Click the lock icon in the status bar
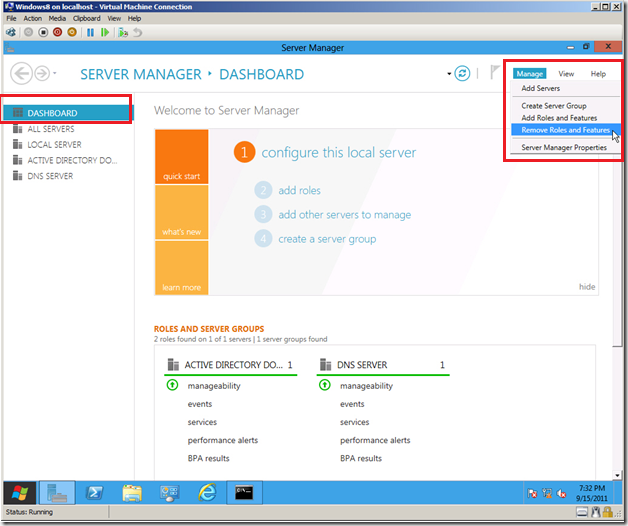Image resolution: width=628 pixels, height=526 pixels. pos(608,512)
